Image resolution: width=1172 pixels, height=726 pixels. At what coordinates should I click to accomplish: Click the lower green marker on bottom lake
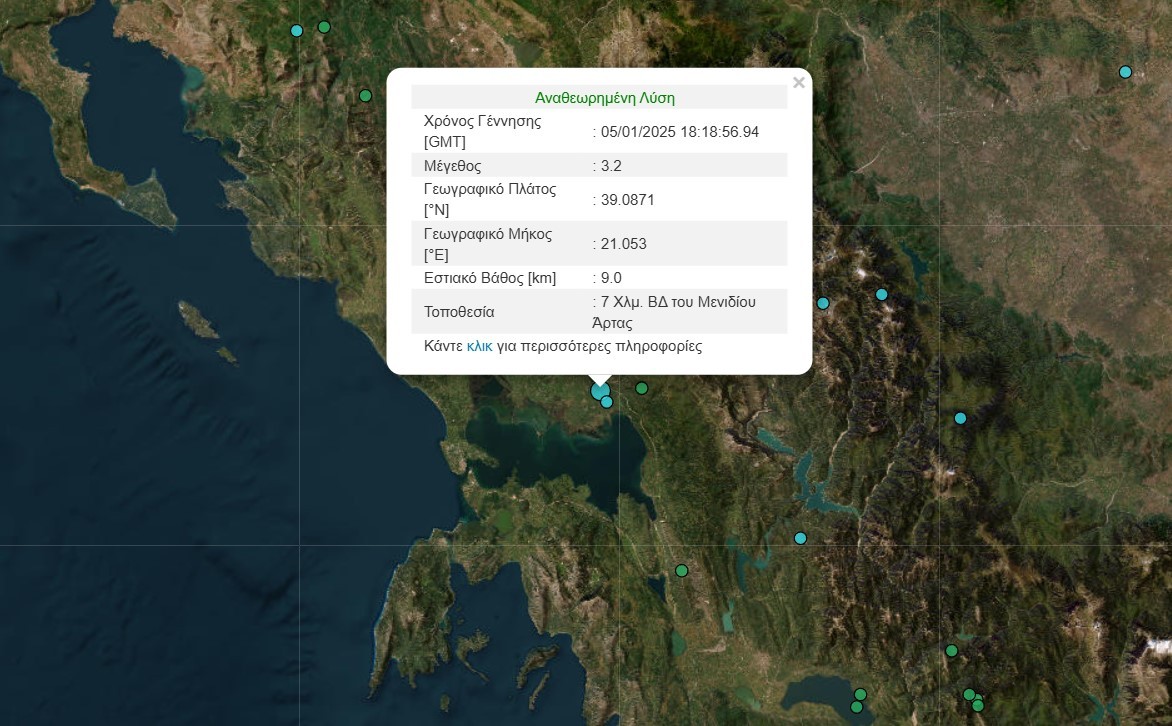point(856,707)
